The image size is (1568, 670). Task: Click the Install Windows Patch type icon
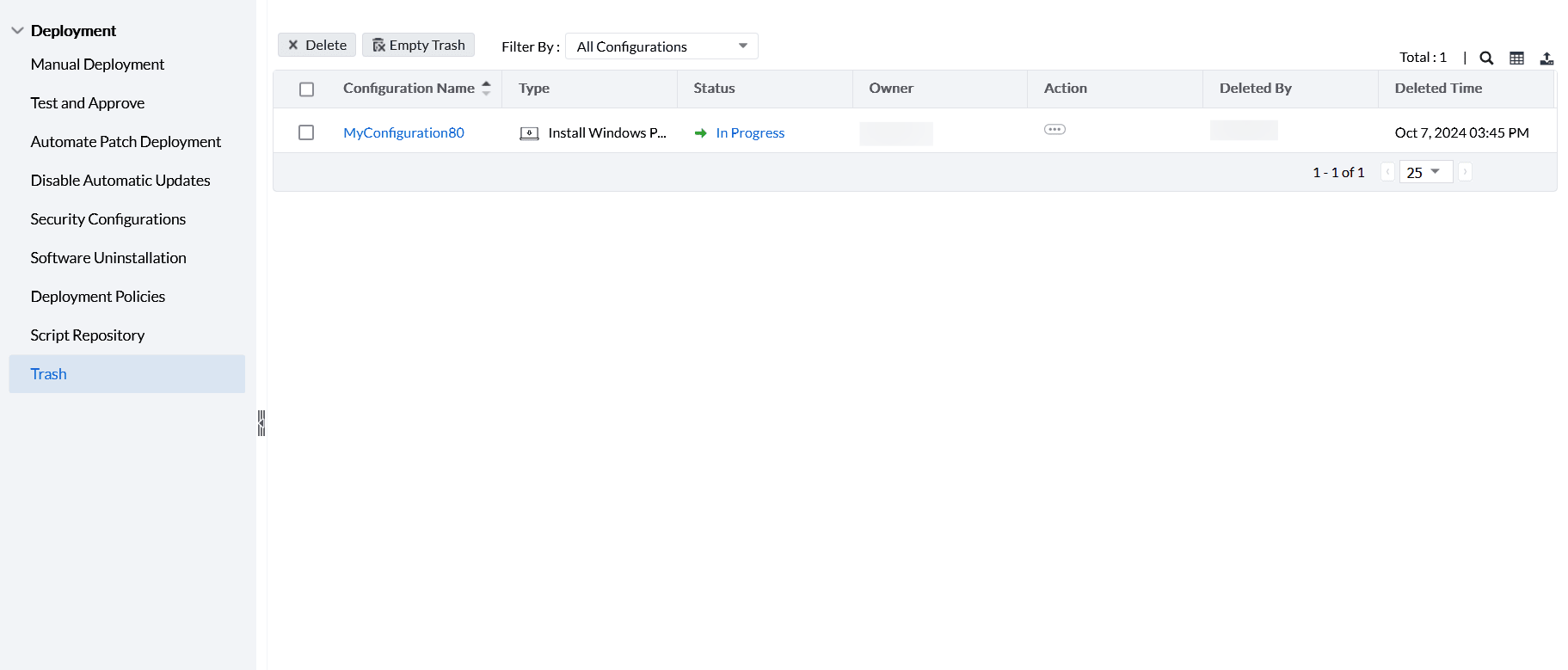[x=530, y=133]
